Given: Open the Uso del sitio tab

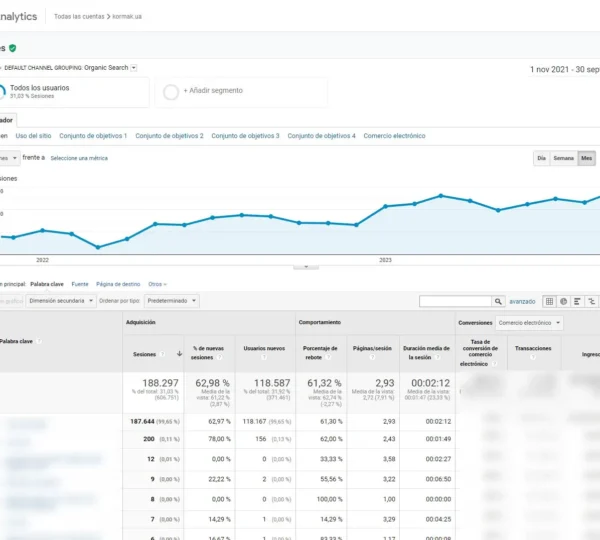Looking at the screenshot, I should click(33, 136).
